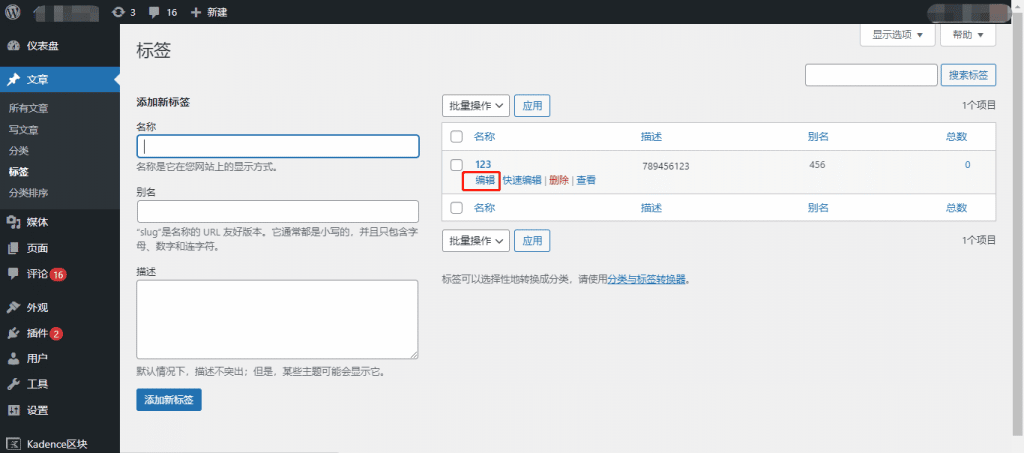Open 所有文章 submenu item
This screenshot has height=453, width=1024.
(29, 108)
